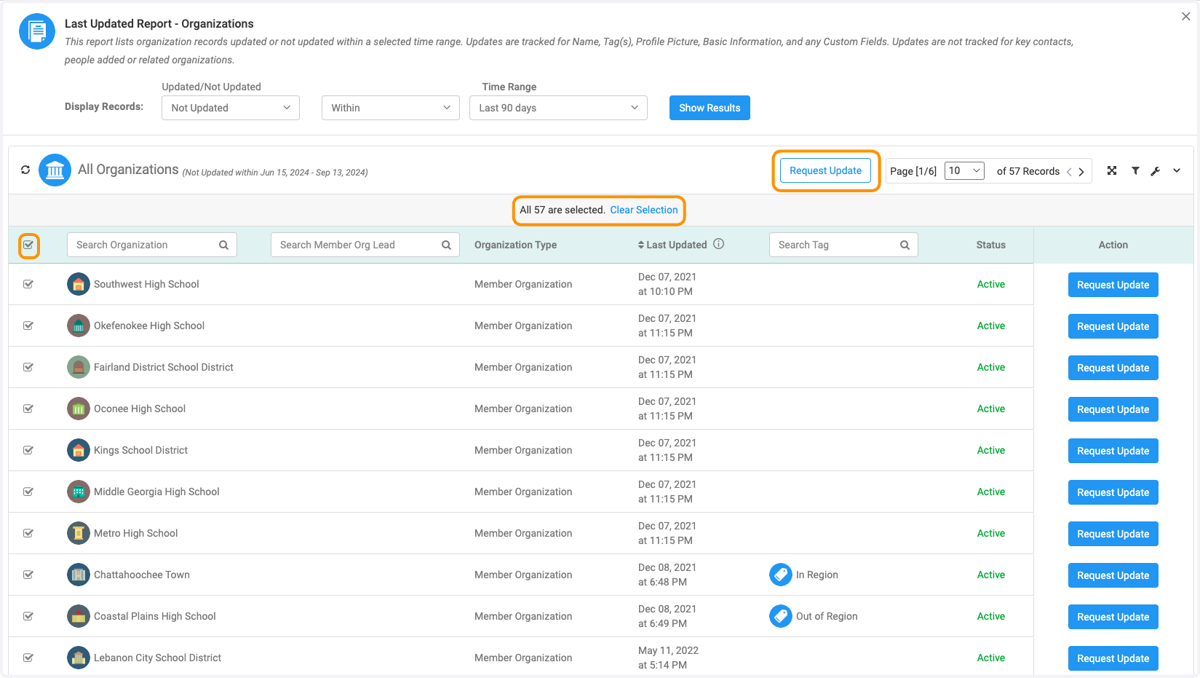Image resolution: width=1200 pixels, height=678 pixels.
Task: Request update for Metro High School
Action: point(1113,534)
